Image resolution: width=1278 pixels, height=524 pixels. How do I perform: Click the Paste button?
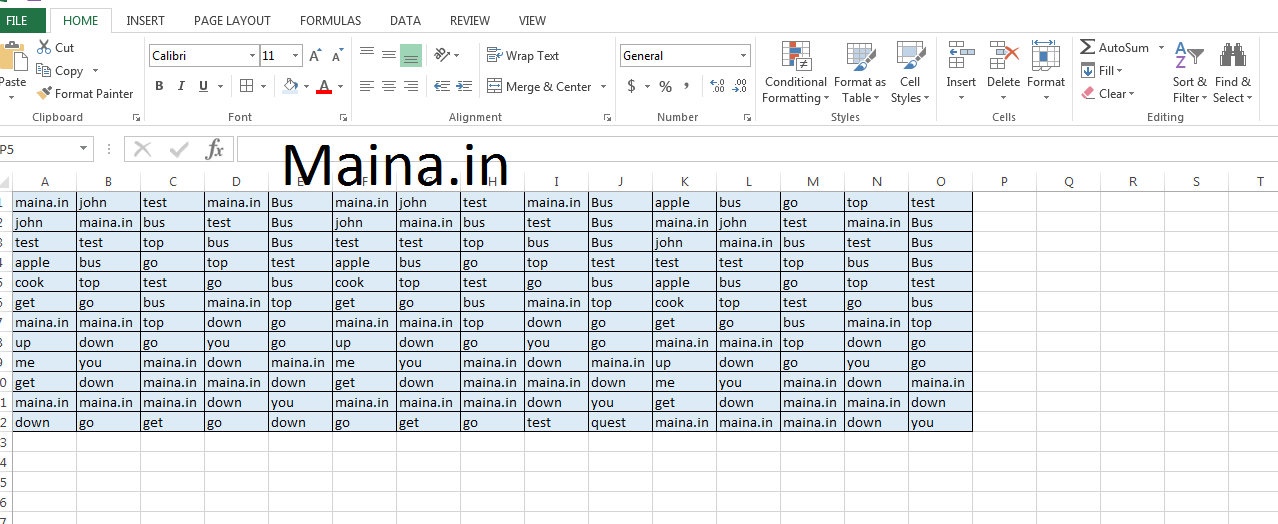pyautogui.click(x=12, y=70)
